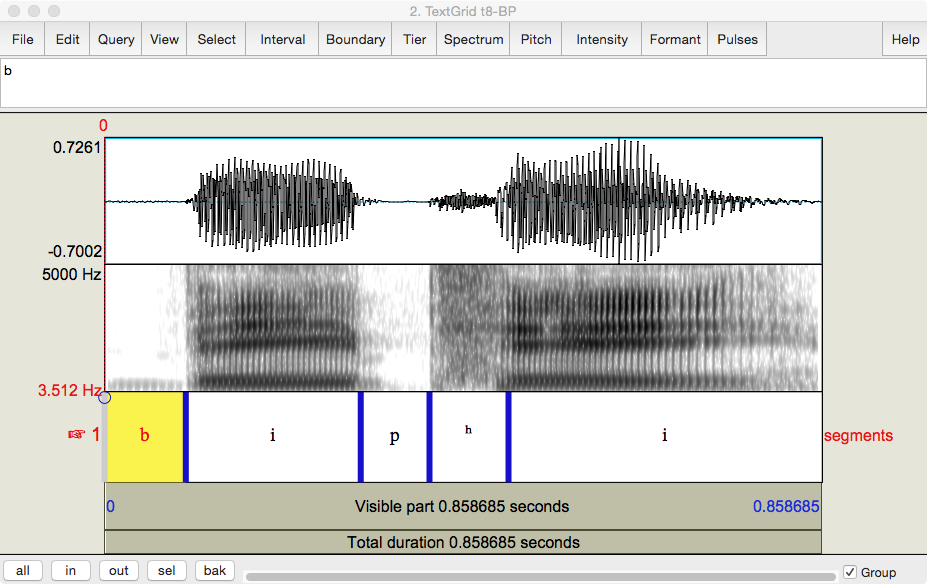Click the red 'segments' tier name

tap(858, 436)
